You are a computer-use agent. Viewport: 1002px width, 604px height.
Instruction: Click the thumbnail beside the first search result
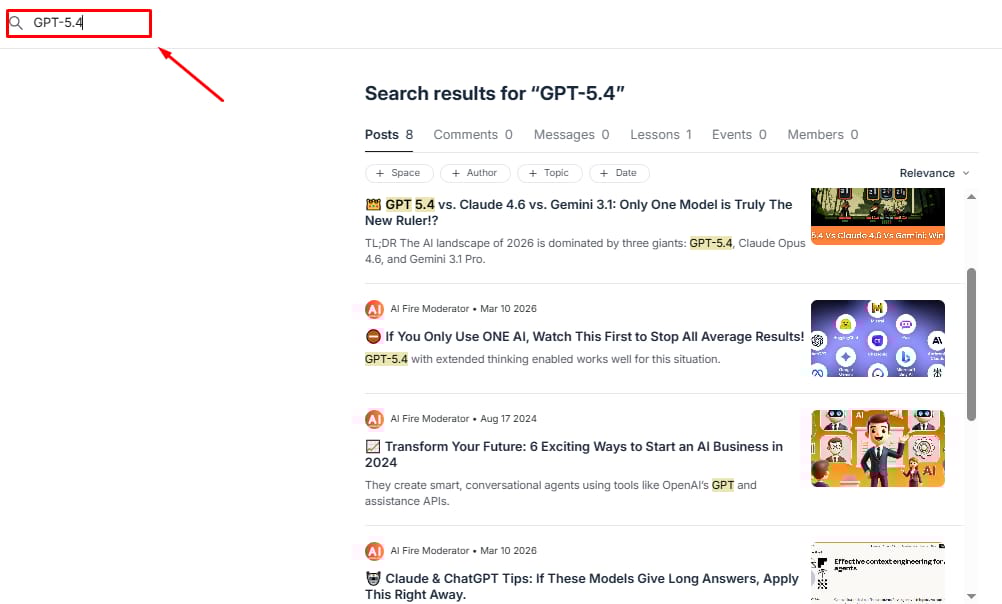click(877, 215)
